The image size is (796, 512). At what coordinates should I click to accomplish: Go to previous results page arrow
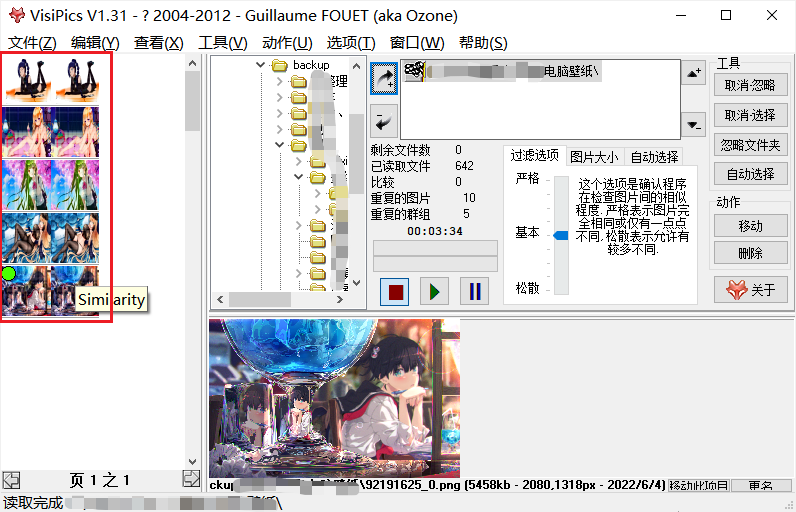point(11,480)
